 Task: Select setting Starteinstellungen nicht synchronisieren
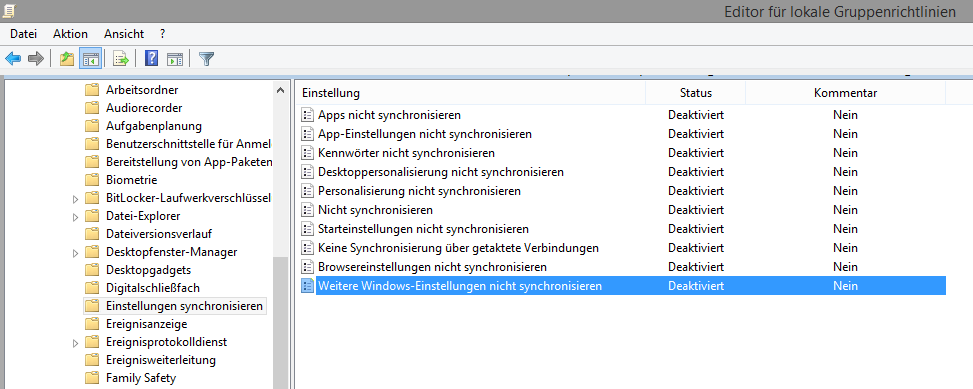click(423, 229)
